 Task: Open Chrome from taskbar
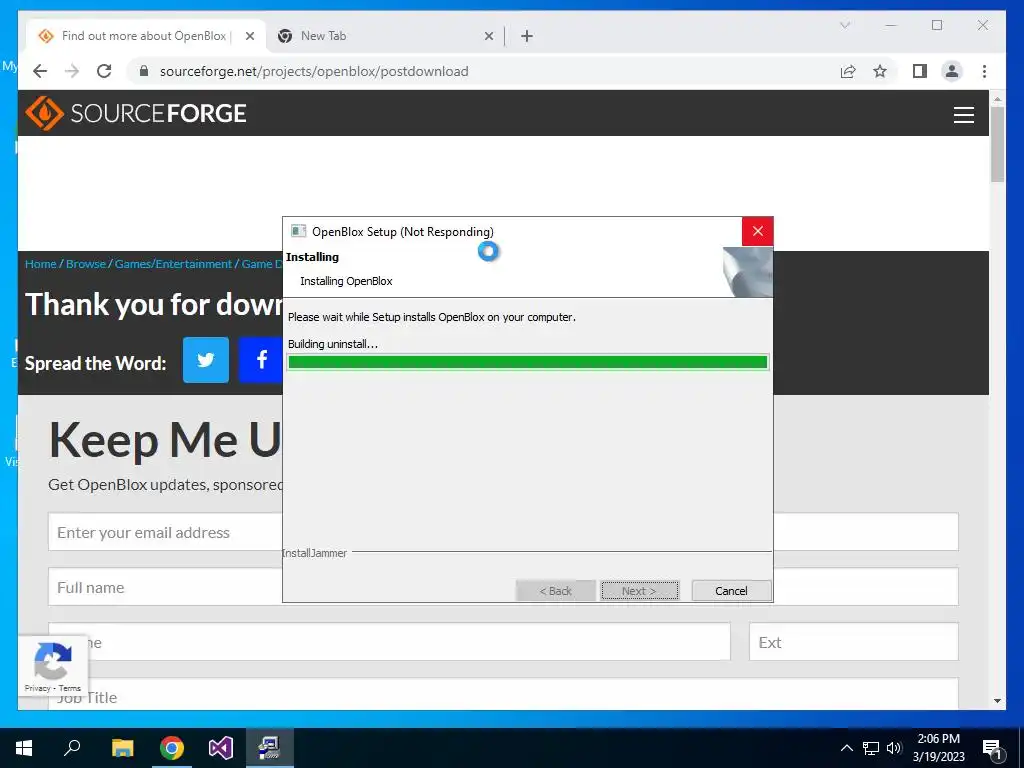click(x=172, y=748)
